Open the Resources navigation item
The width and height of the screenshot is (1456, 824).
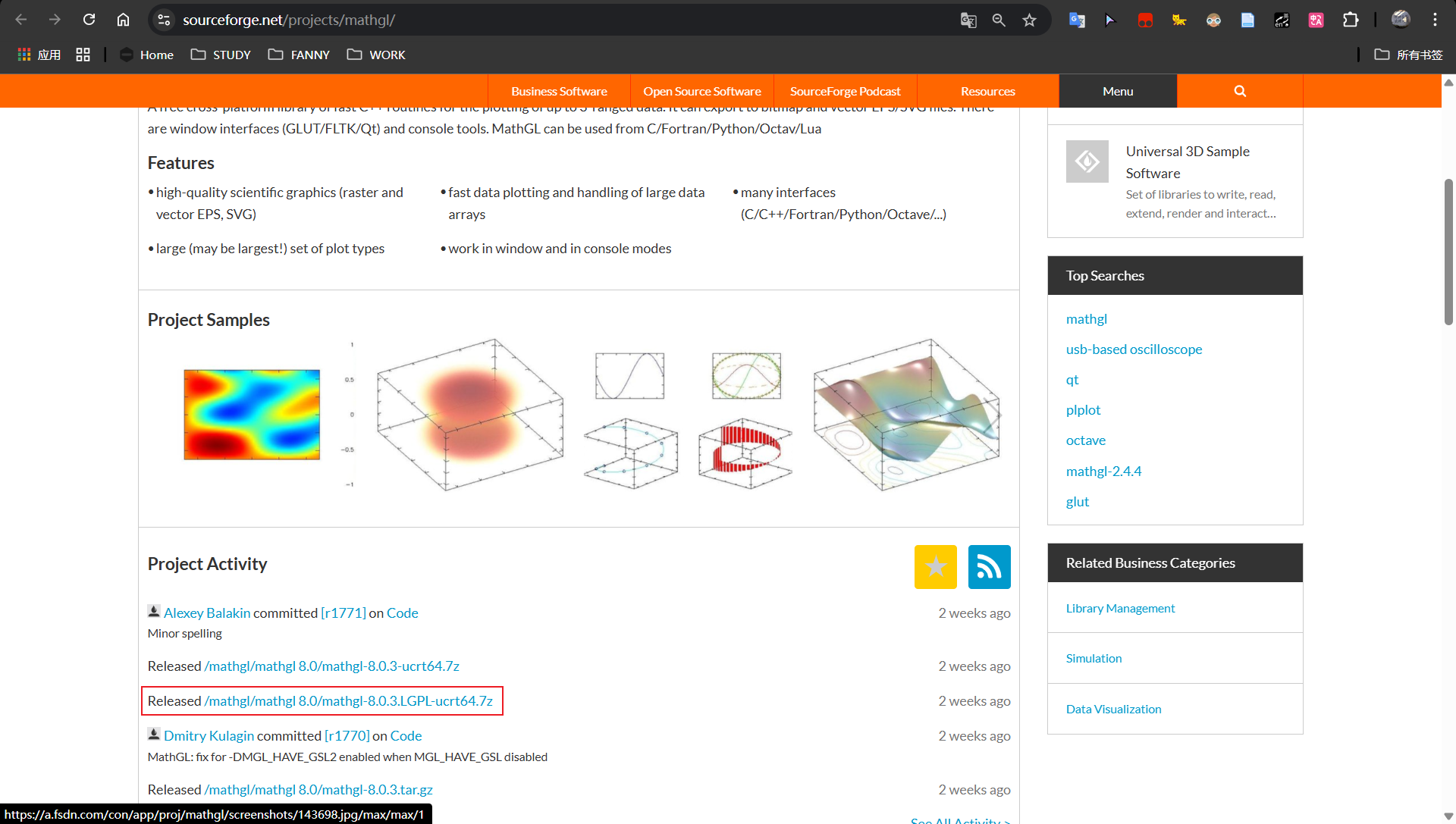tap(987, 91)
